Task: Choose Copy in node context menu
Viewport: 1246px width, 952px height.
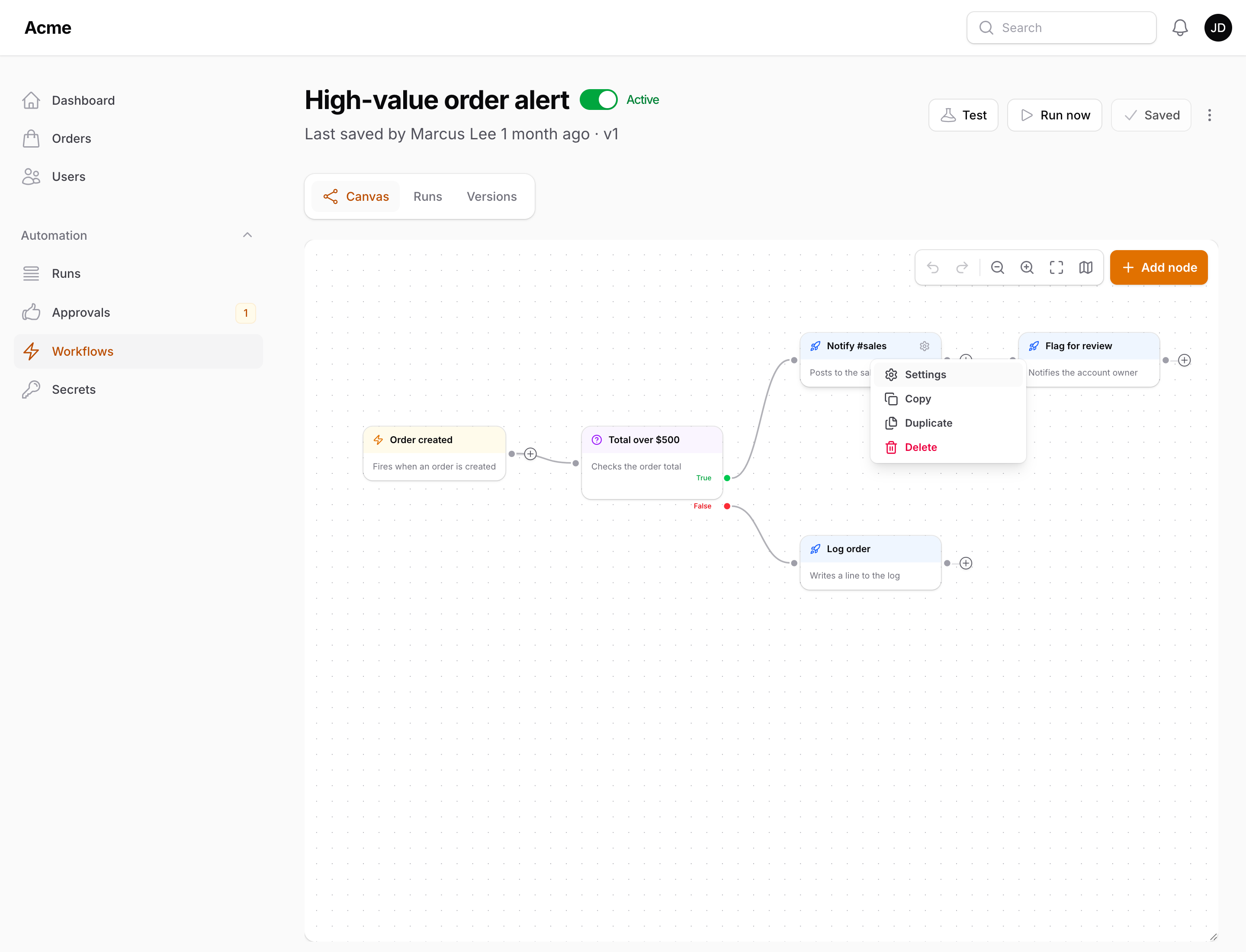Action: pyautogui.click(x=948, y=399)
